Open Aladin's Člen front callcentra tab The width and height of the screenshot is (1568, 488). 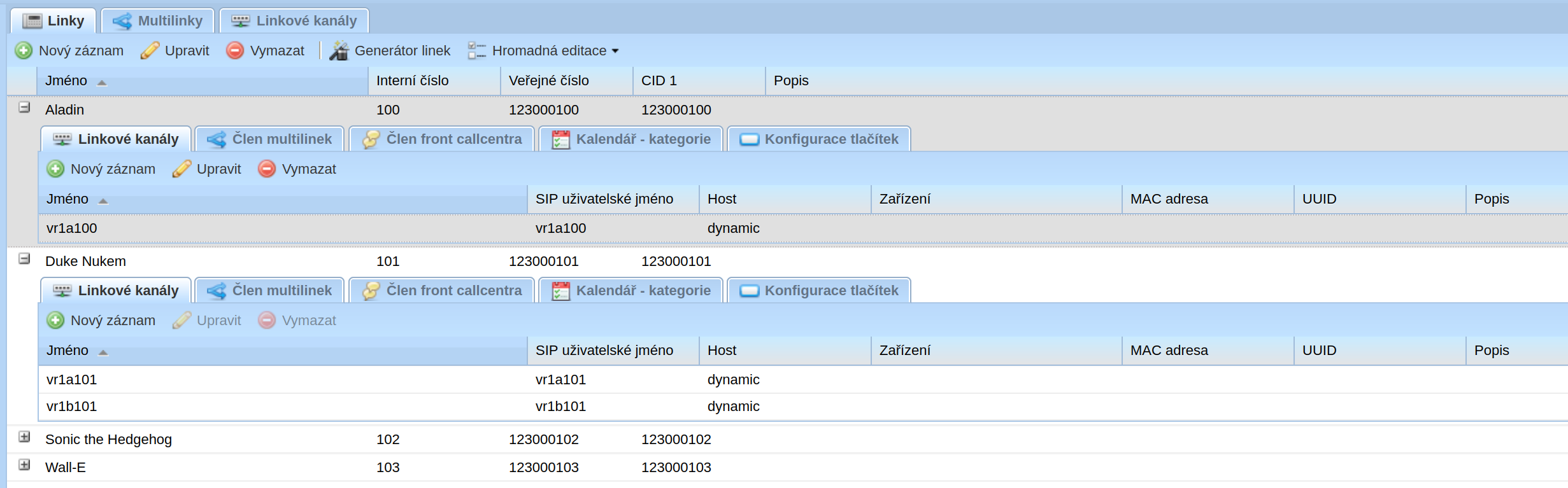coord(442,139)
